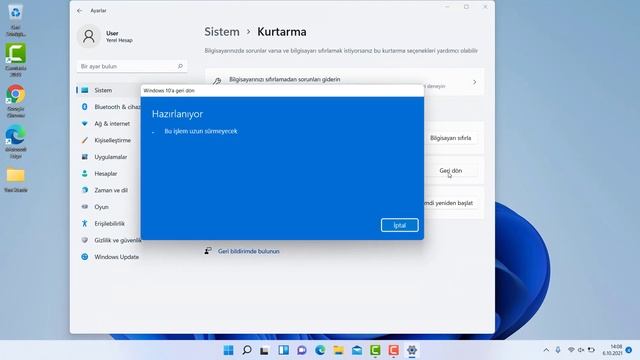Open Zaman ve dil settings
Screen dimensions: 640x360
(x=111, y=190)
